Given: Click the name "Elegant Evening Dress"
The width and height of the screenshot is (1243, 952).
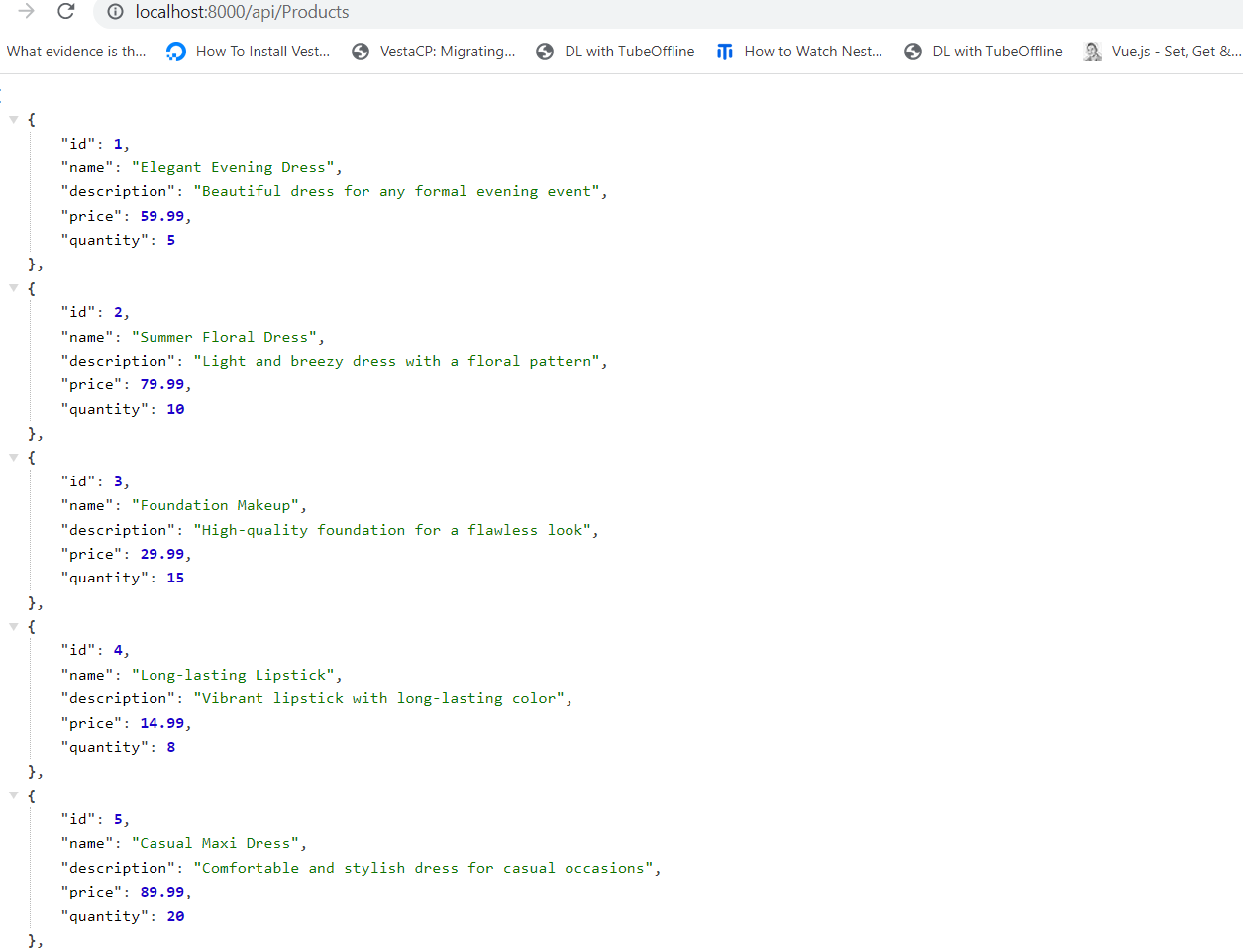Looking at the screenshot, I should point(233,167).
